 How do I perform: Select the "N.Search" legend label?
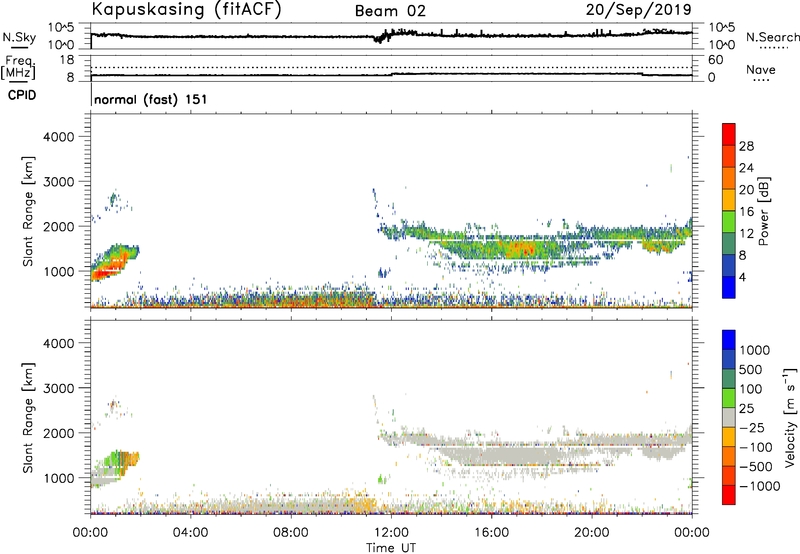coord(773,37)
